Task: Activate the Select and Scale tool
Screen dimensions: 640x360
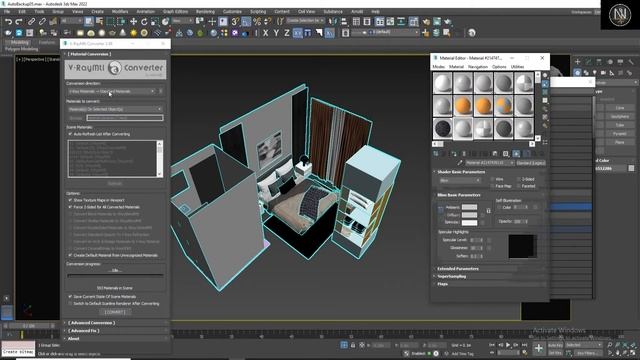Action: [x=155, y=22]
